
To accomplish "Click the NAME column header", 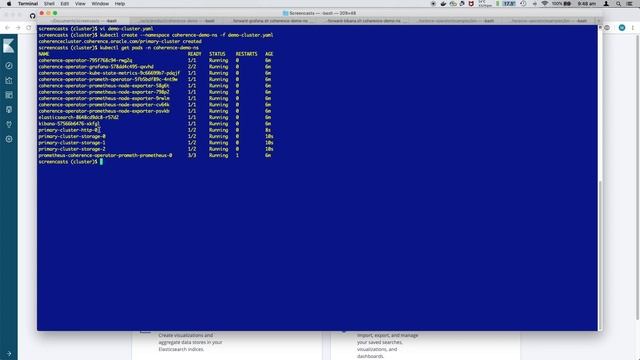I will pos(44,54).
